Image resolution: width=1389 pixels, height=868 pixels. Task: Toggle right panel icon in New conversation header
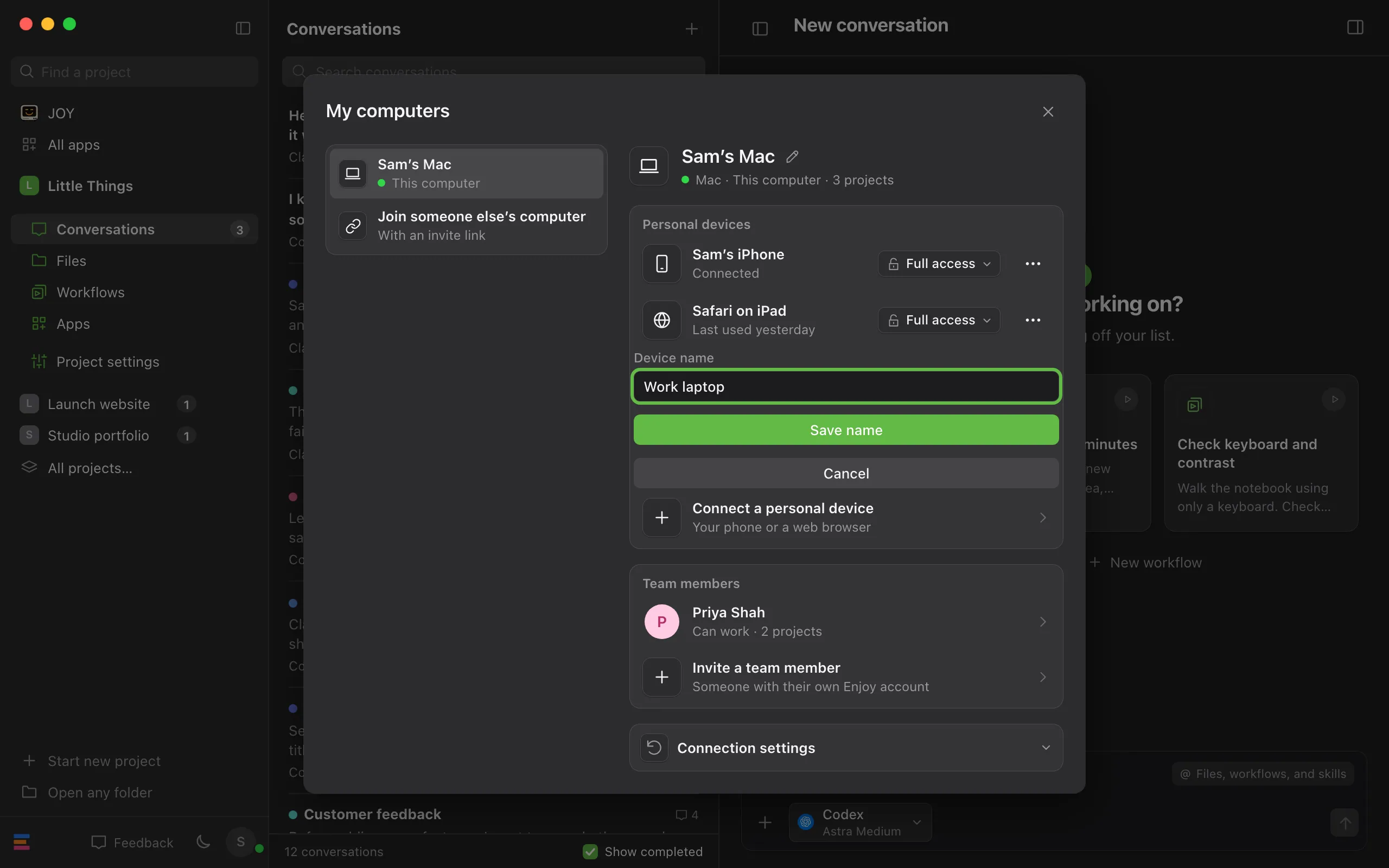(x=1355, y=27)
